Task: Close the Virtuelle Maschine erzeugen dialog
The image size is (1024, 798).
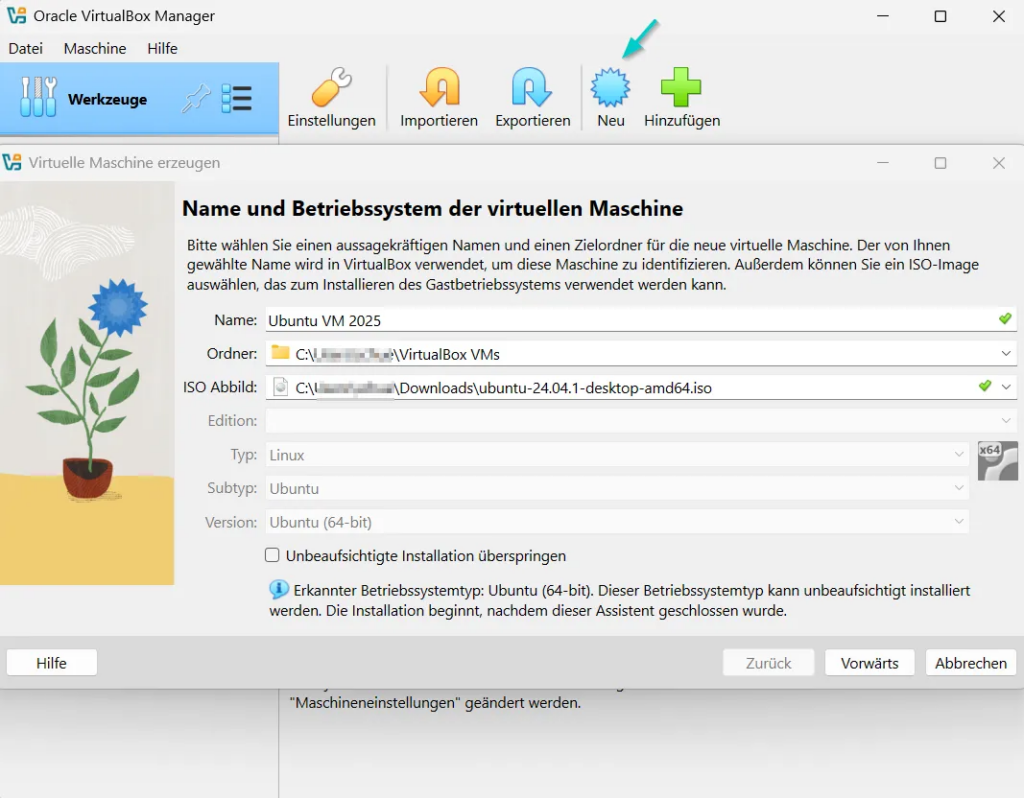Action: pos(998,163)
